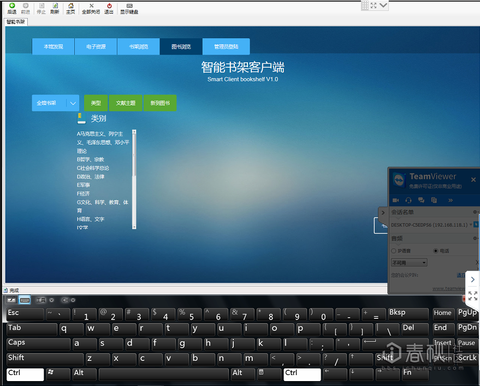Select category E军事
This screenshot has width=480, height=386.
click(x=83, y=185)
